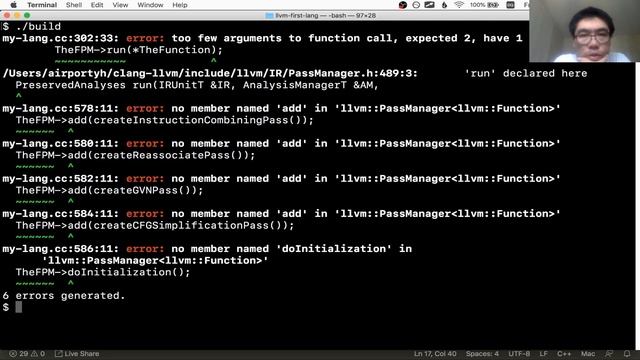Click 'my-lang.cc:586:11:' error location
This screenshot has width=640, height=360.
pos(60,249)
